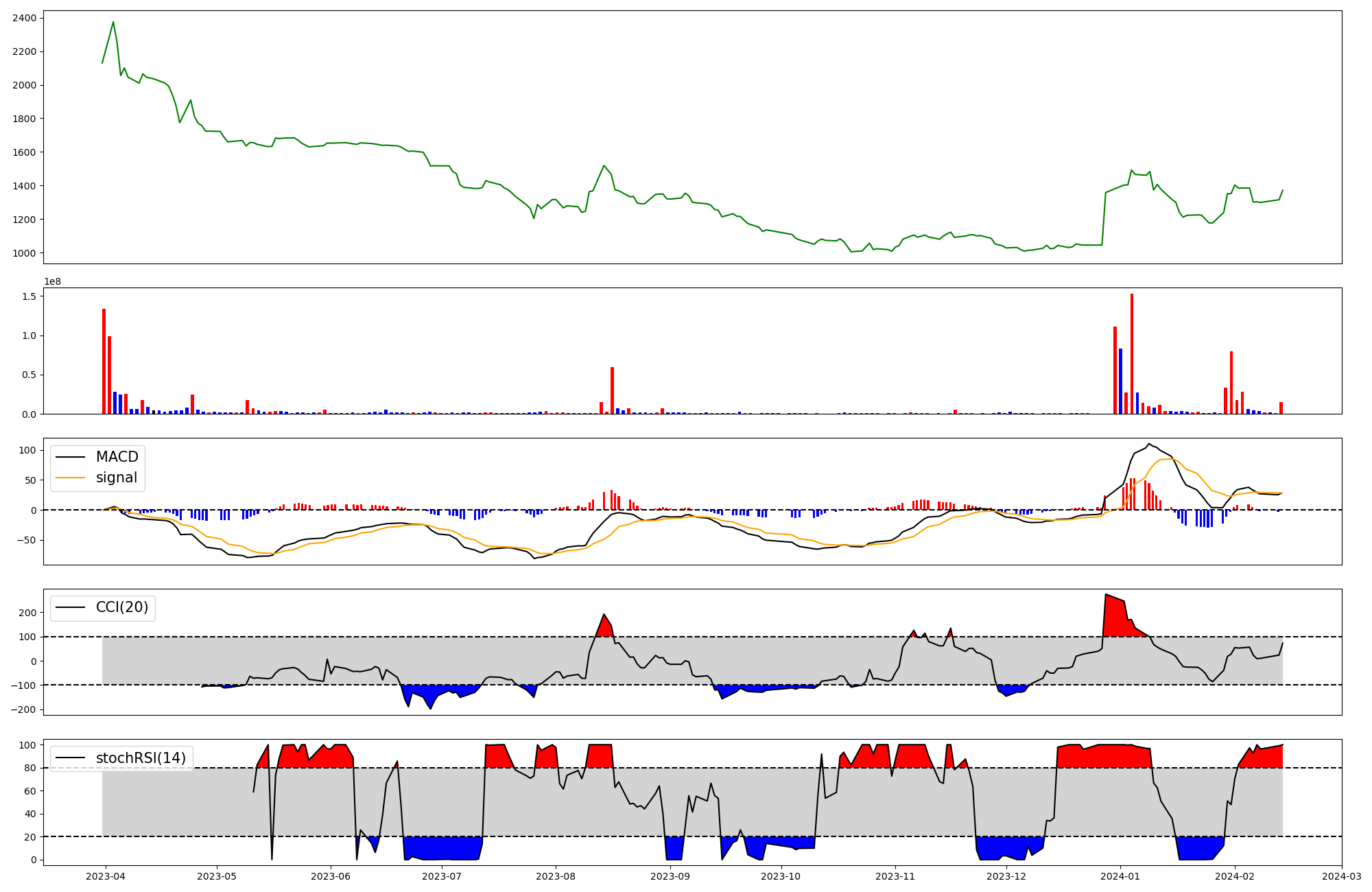This screenshot has width=1372, height=892.
Task: Click the 2023-11 x-axis date label
Action: point(895,876)
